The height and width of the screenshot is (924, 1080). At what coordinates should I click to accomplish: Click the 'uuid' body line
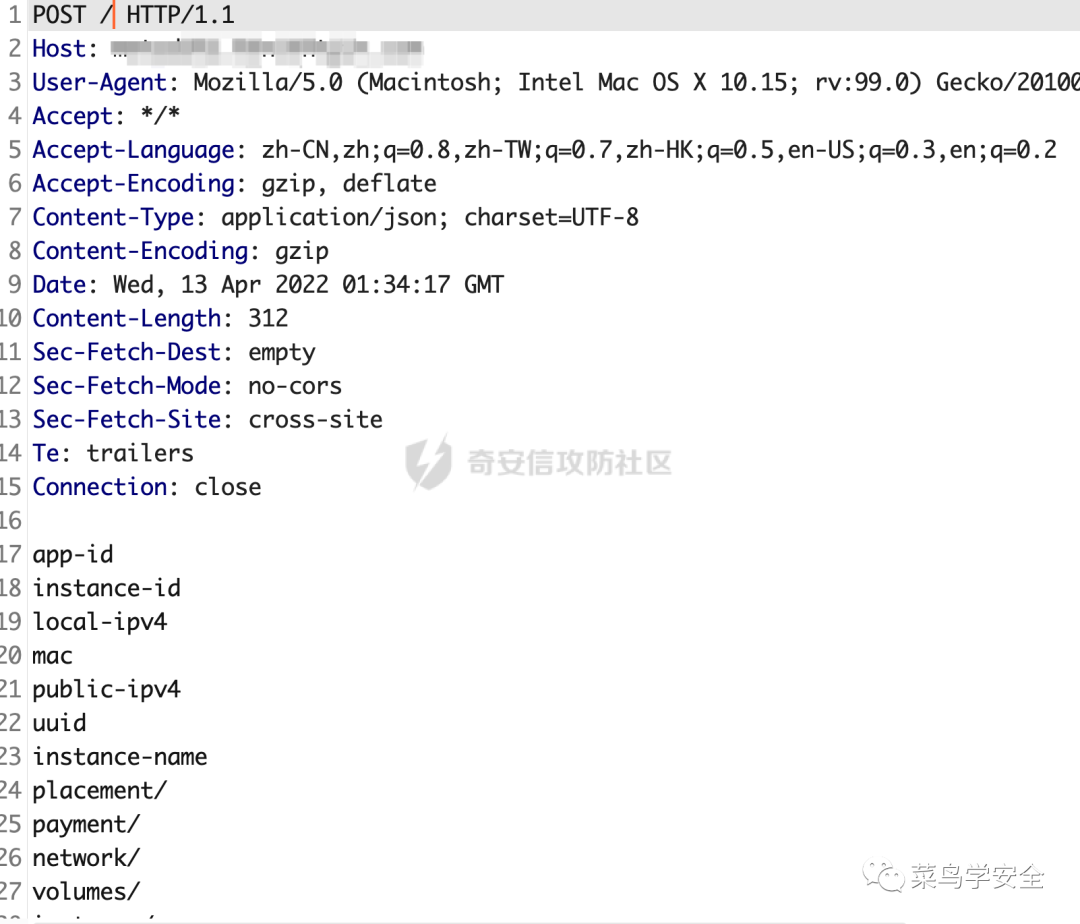pos(59,724)
